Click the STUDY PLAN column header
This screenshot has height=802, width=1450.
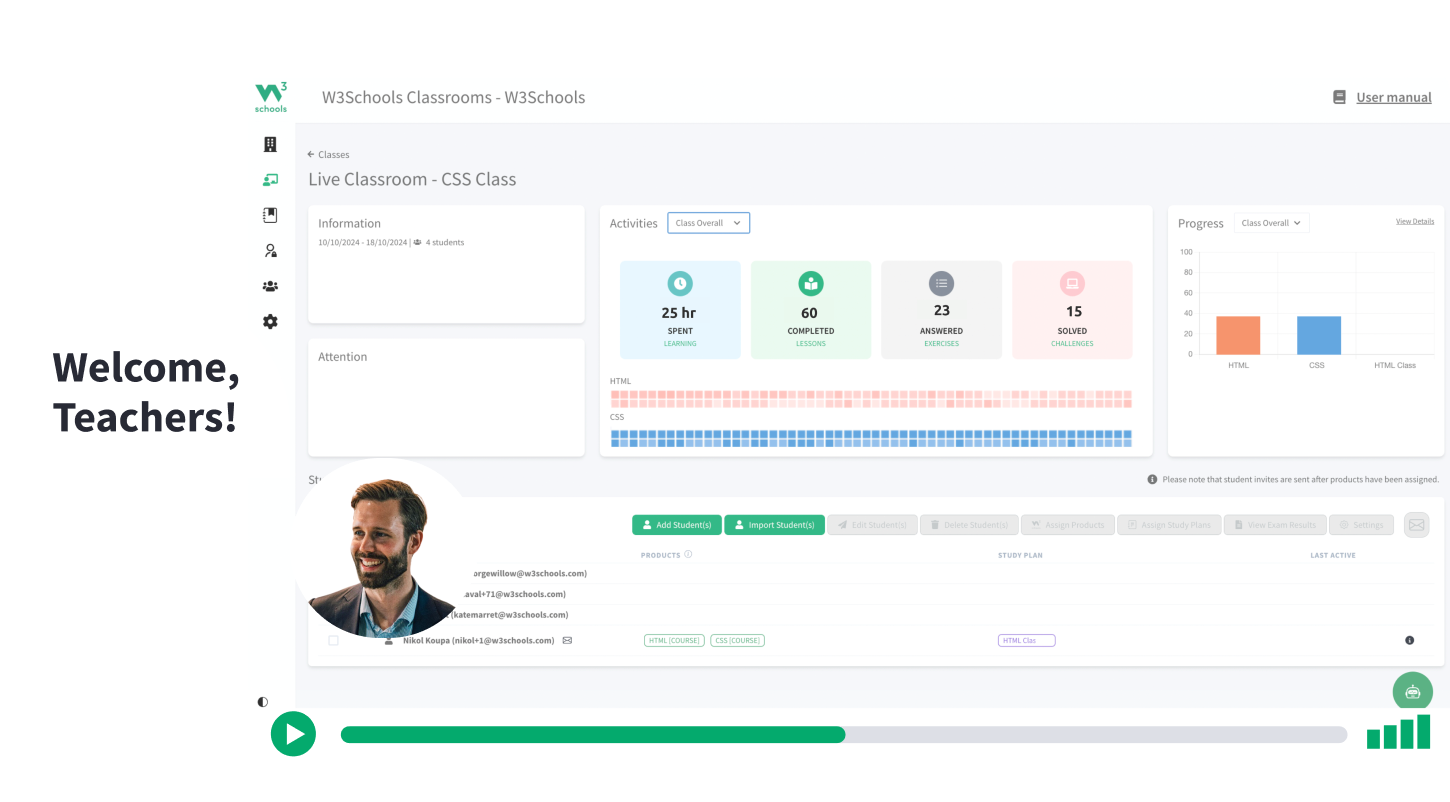pyautogui.click(x=1020, y=555)
